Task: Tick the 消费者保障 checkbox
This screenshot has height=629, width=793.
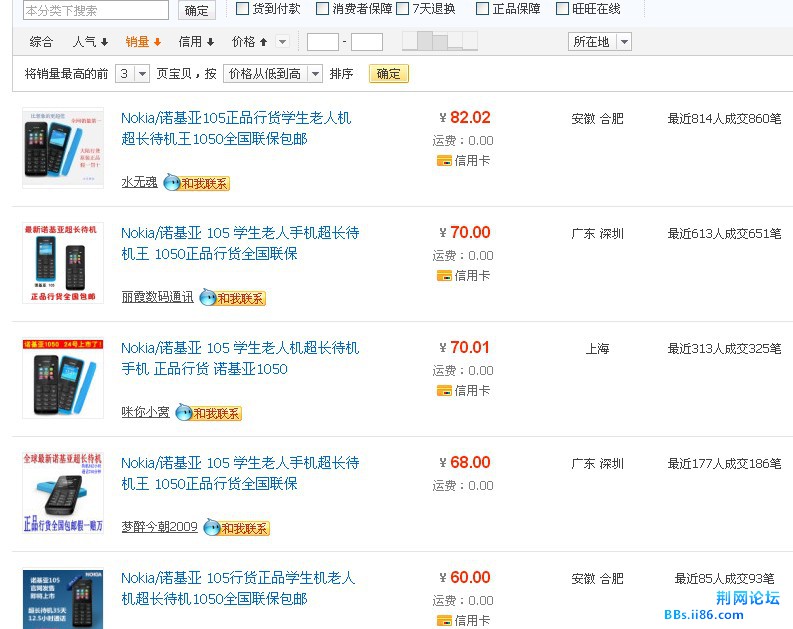Action: [x=322, y=9]
